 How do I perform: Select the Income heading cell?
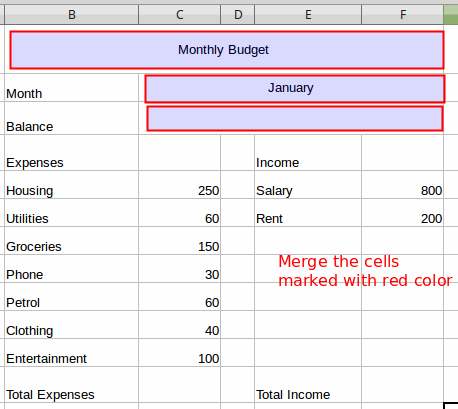click(x=308, y=153)
